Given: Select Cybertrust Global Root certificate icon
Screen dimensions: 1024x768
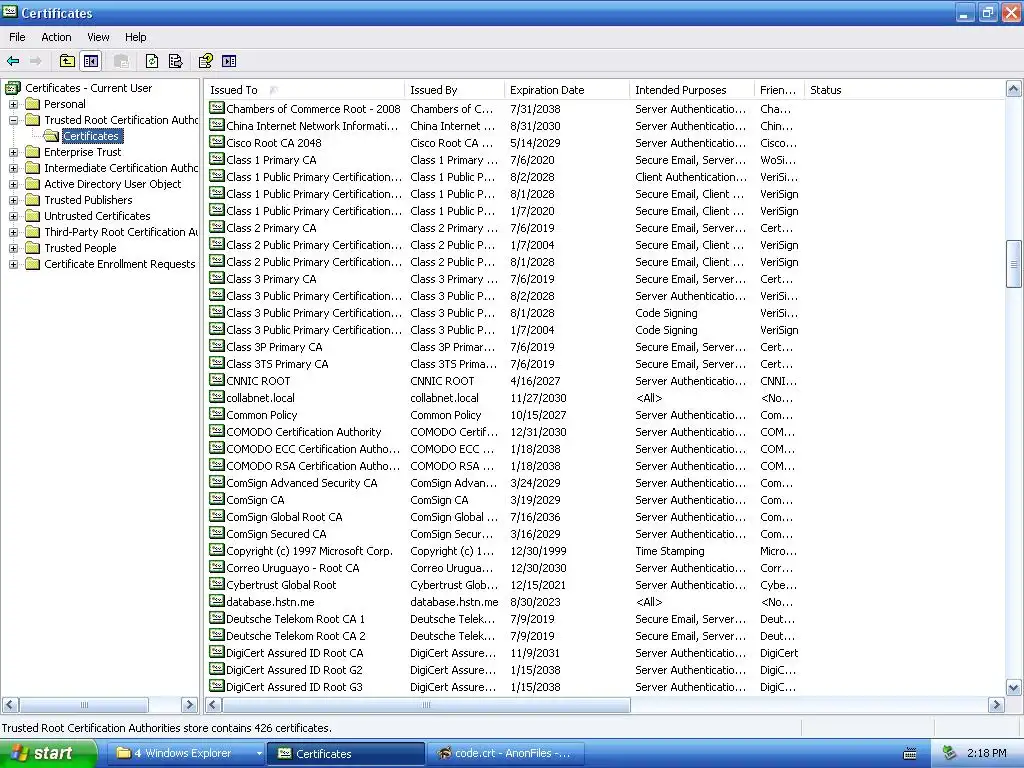Looking at the screenshot, I should coord(216,584).
